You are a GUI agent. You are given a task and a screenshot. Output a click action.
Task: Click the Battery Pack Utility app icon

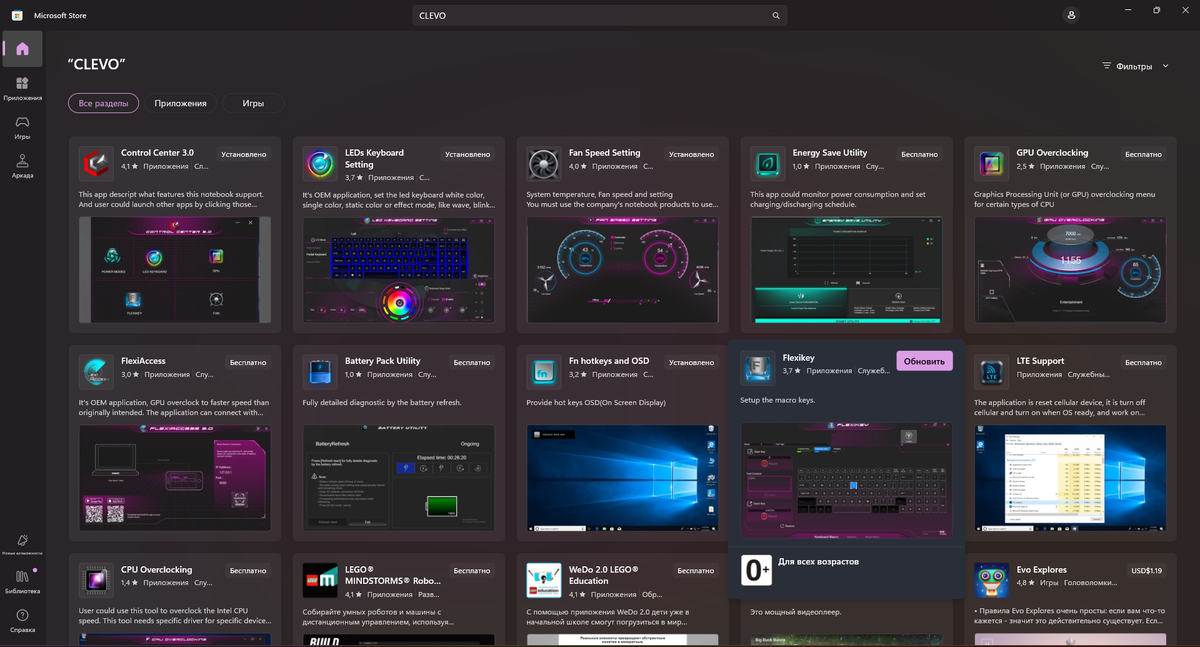click(x=320, y=371)
